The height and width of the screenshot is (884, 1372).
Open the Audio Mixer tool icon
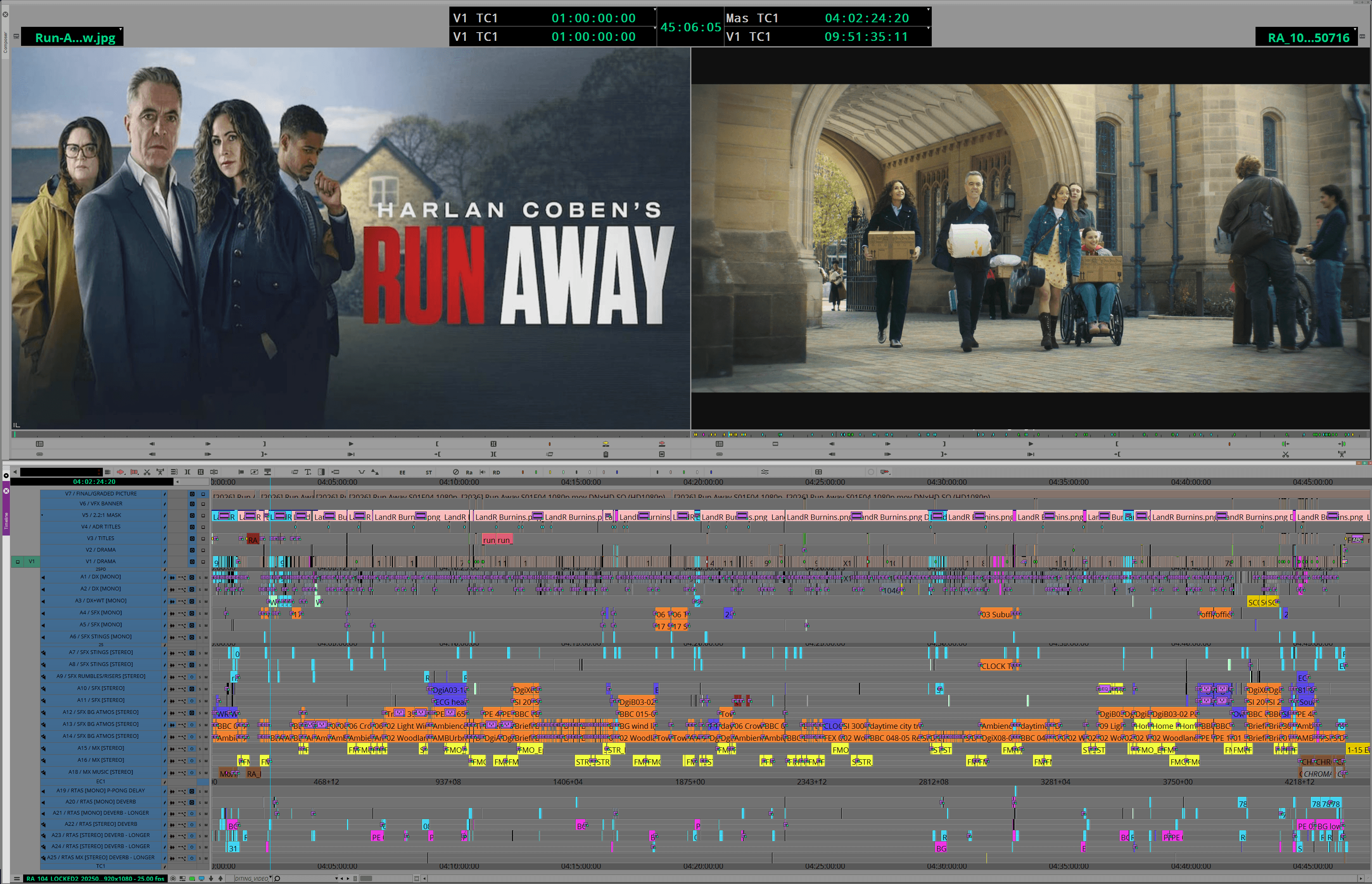tap(764, 472)
